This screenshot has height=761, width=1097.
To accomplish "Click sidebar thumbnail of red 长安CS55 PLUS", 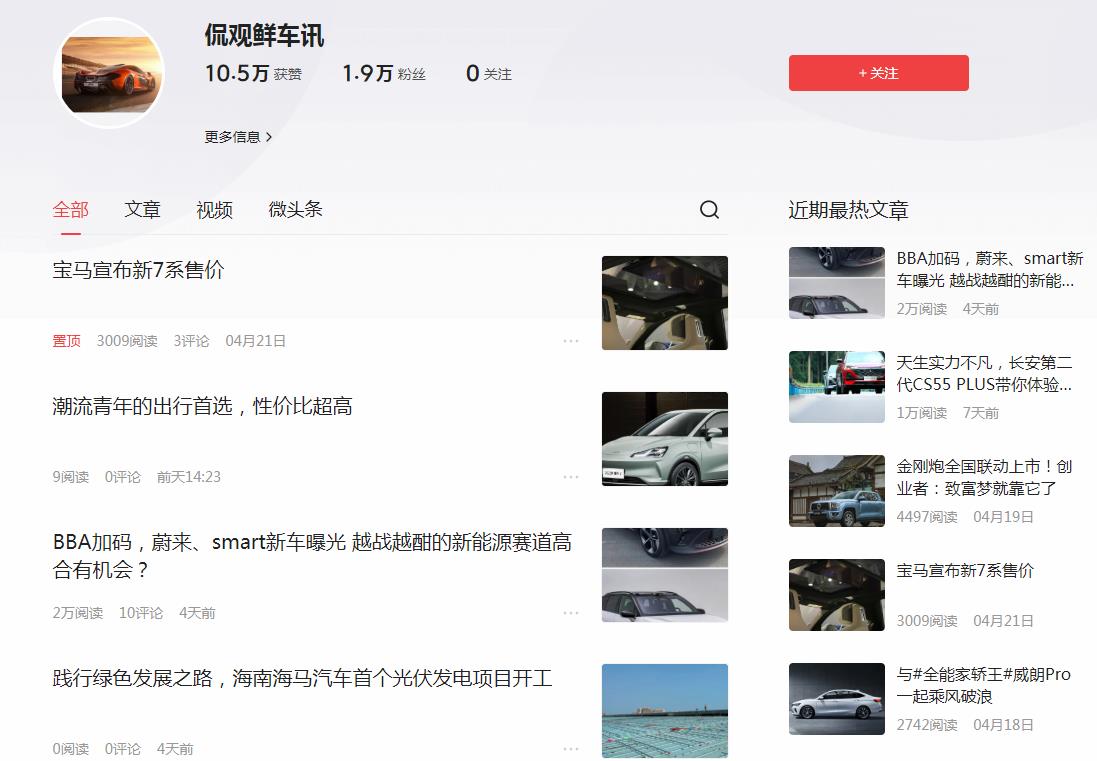I will [837, 387].
